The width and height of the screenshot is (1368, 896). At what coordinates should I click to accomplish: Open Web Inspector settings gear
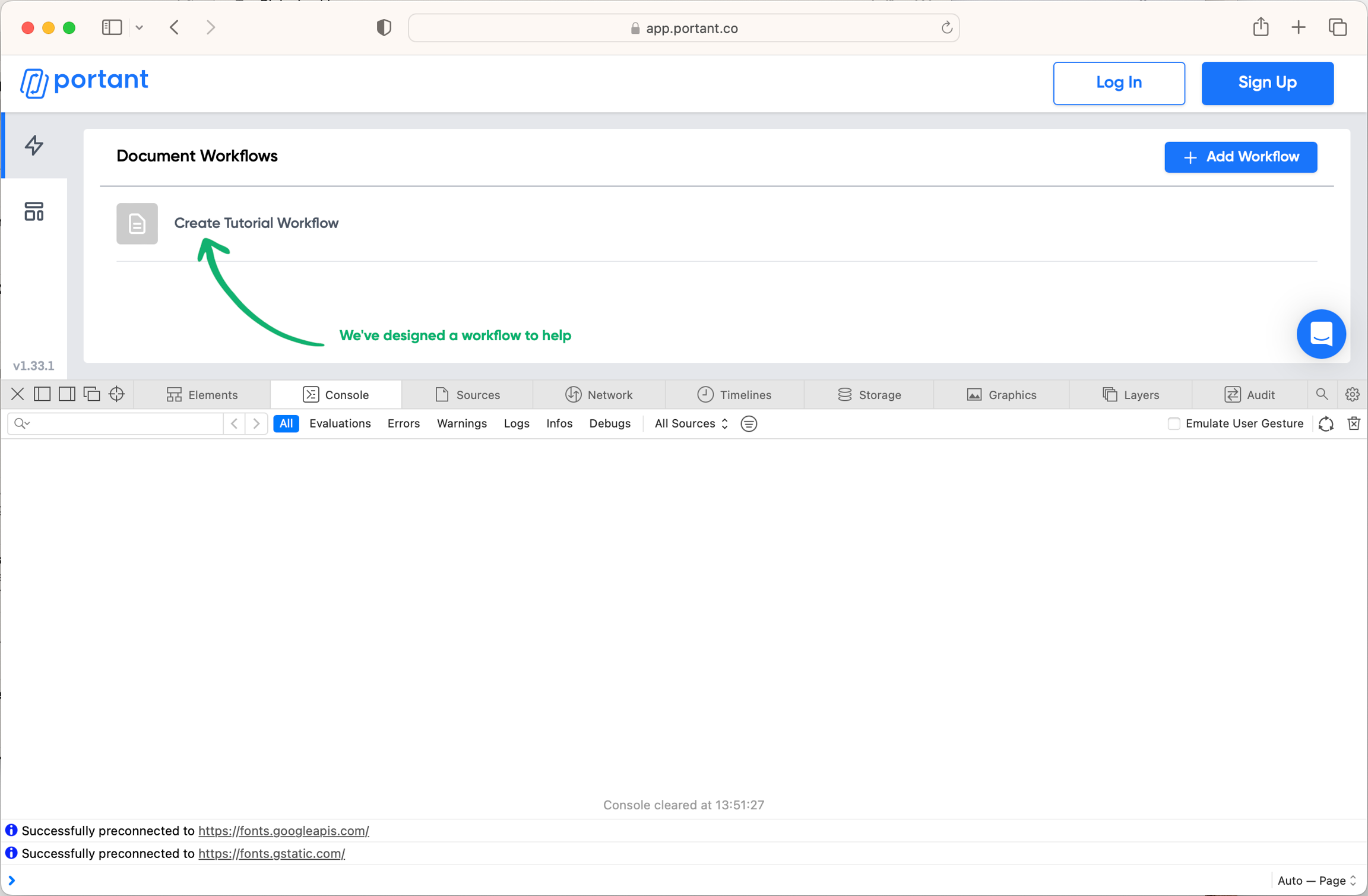(x=1352, y=394)
